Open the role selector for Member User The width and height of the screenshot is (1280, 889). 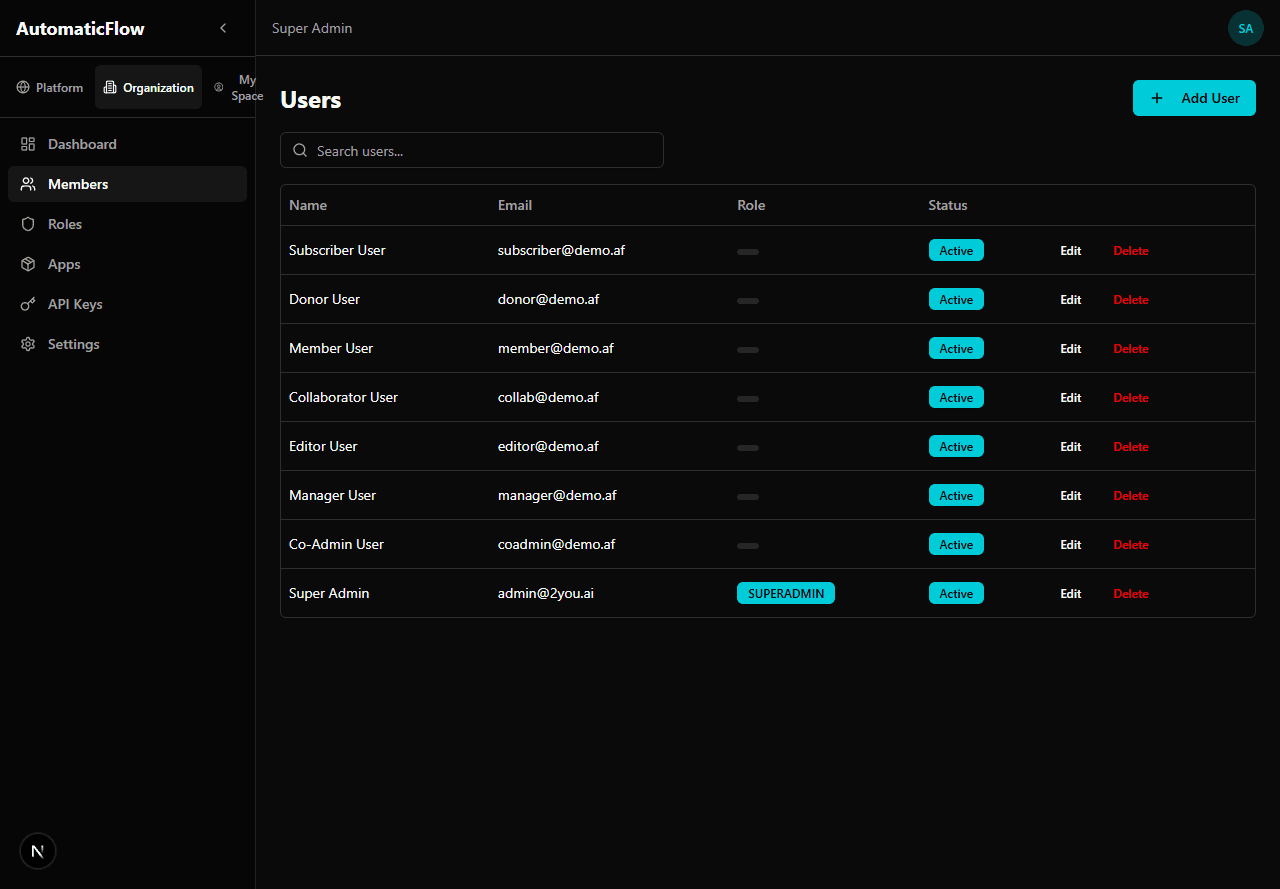point(748,350)
